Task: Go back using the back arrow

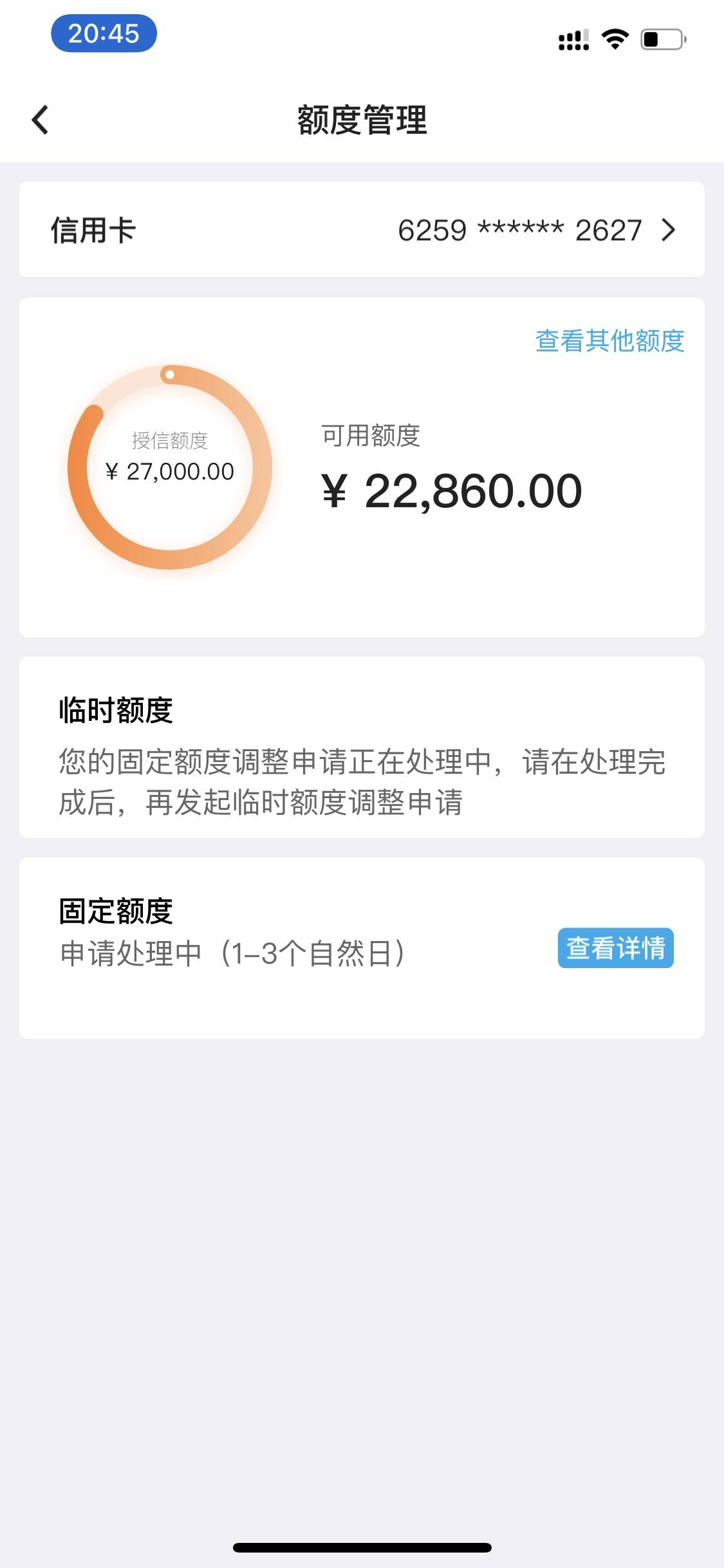Action: pos(40,120)
